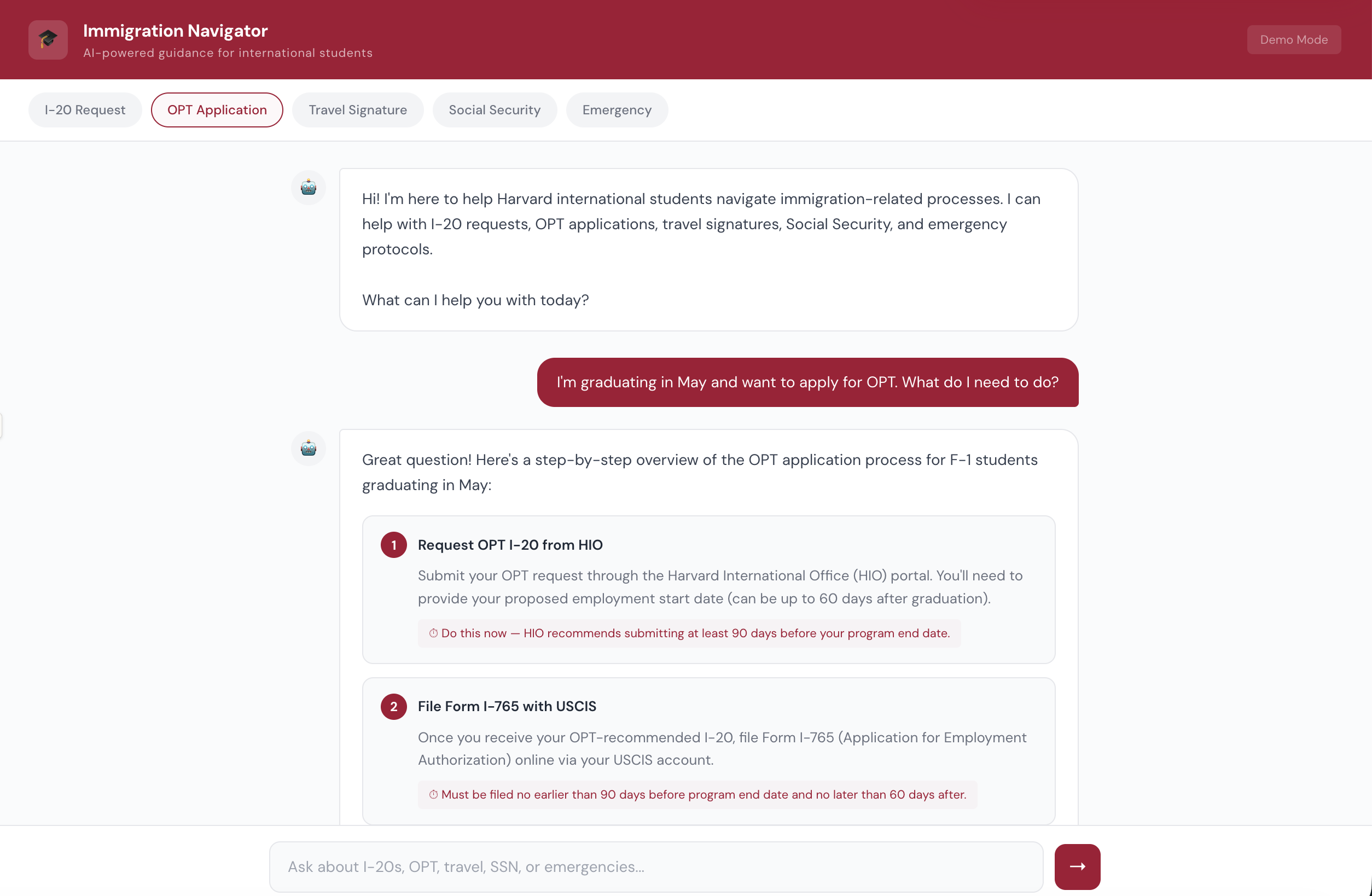Focus the 'Ask about I-20s' input field

[x=655, y=866]
